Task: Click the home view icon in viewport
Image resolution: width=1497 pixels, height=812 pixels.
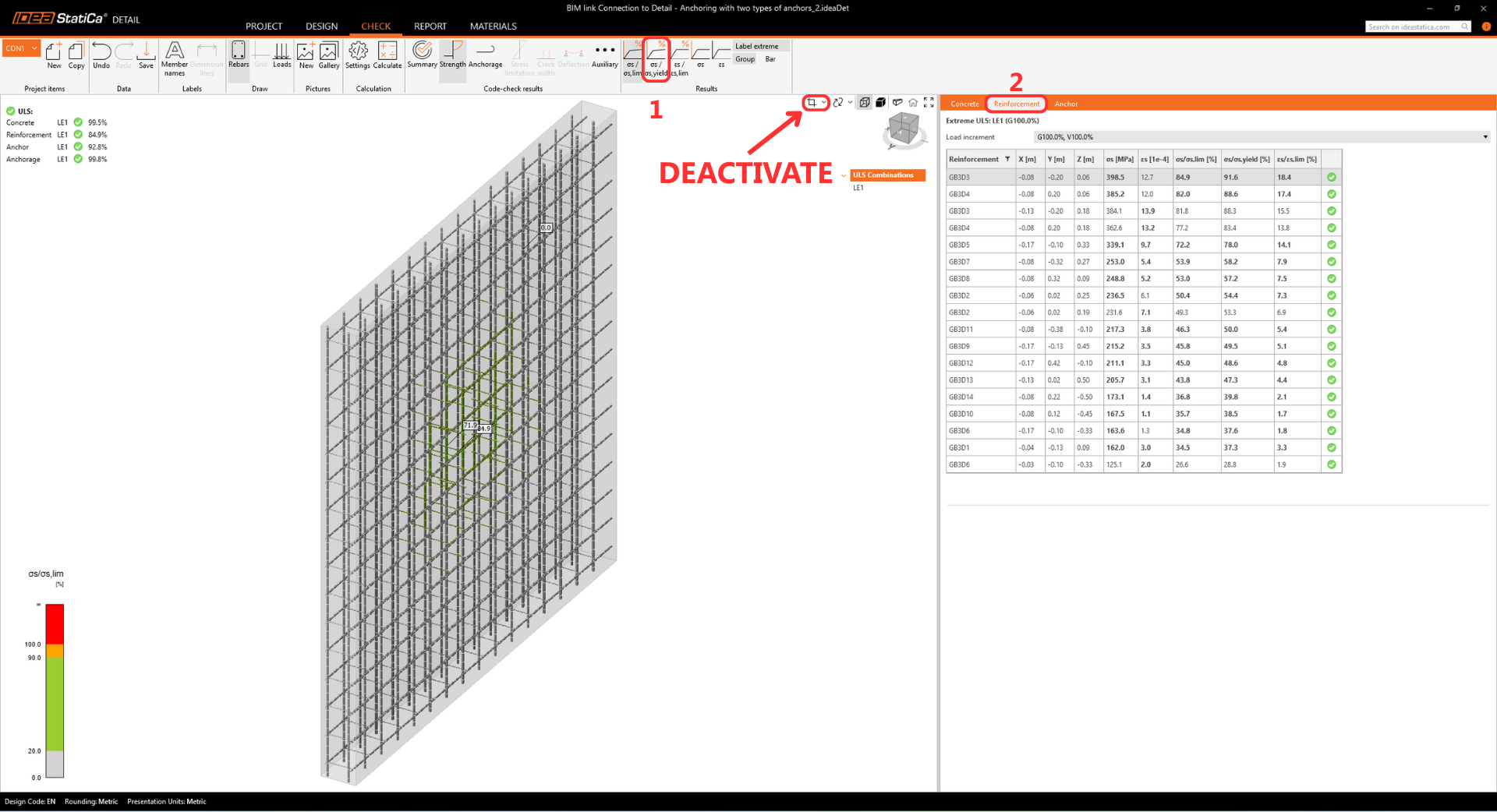Action: coord(913,103)
